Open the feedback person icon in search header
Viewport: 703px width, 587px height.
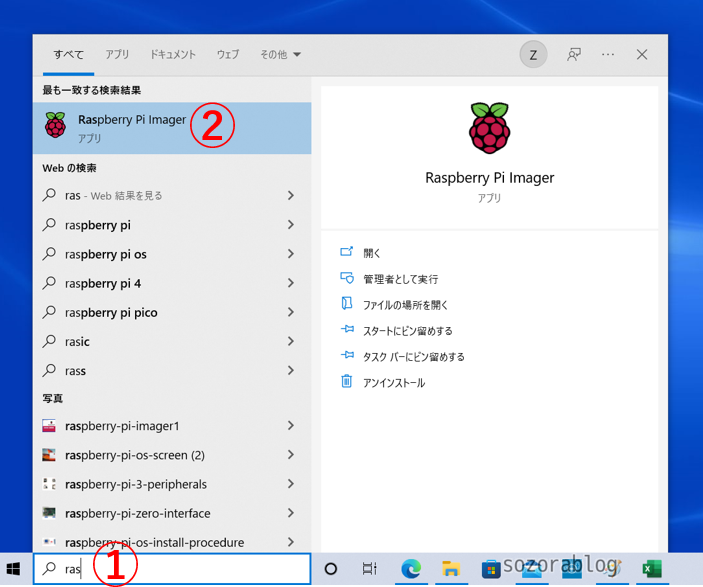click(x=573, y=55)
